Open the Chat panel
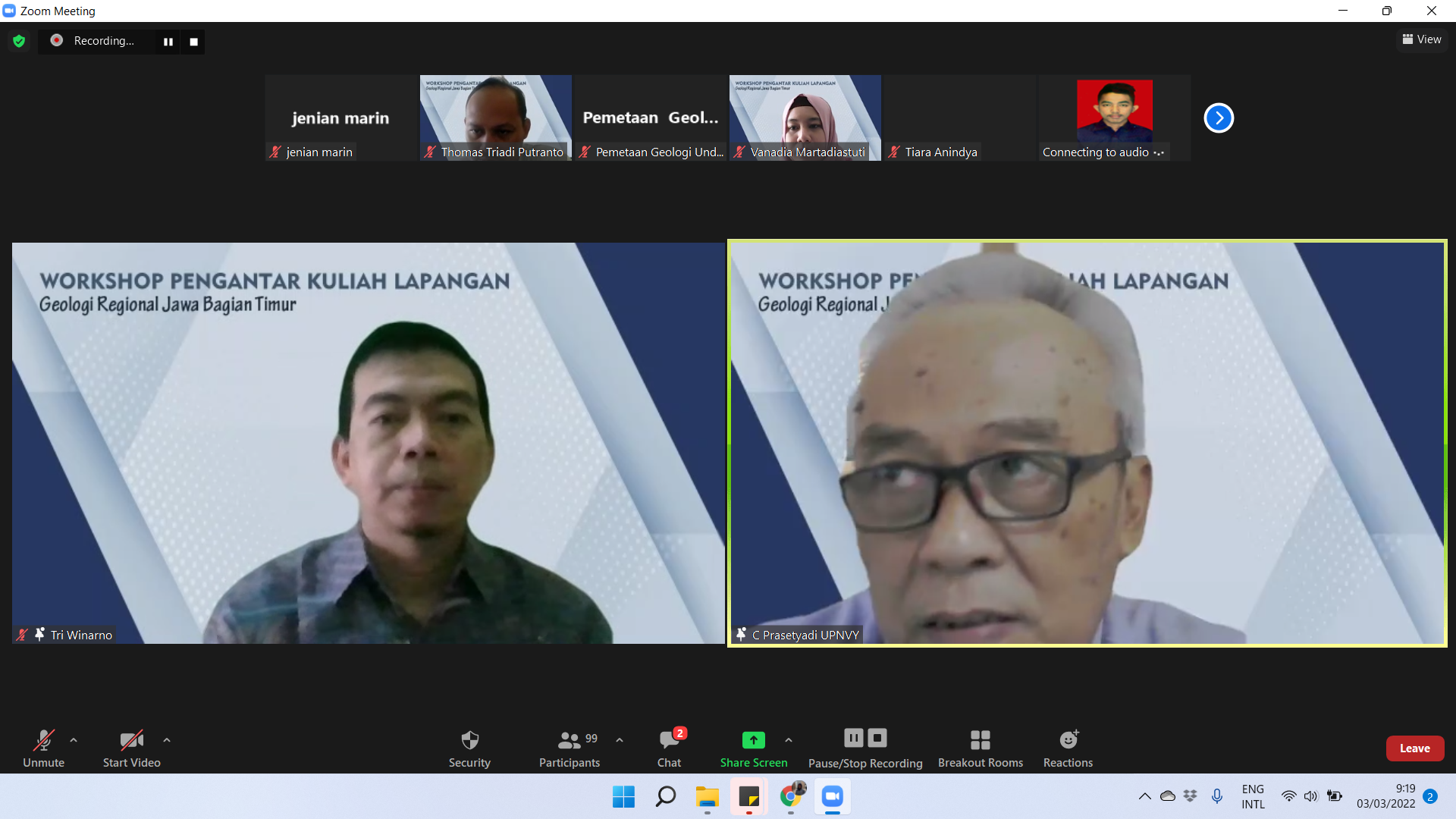 click(669, 748)
